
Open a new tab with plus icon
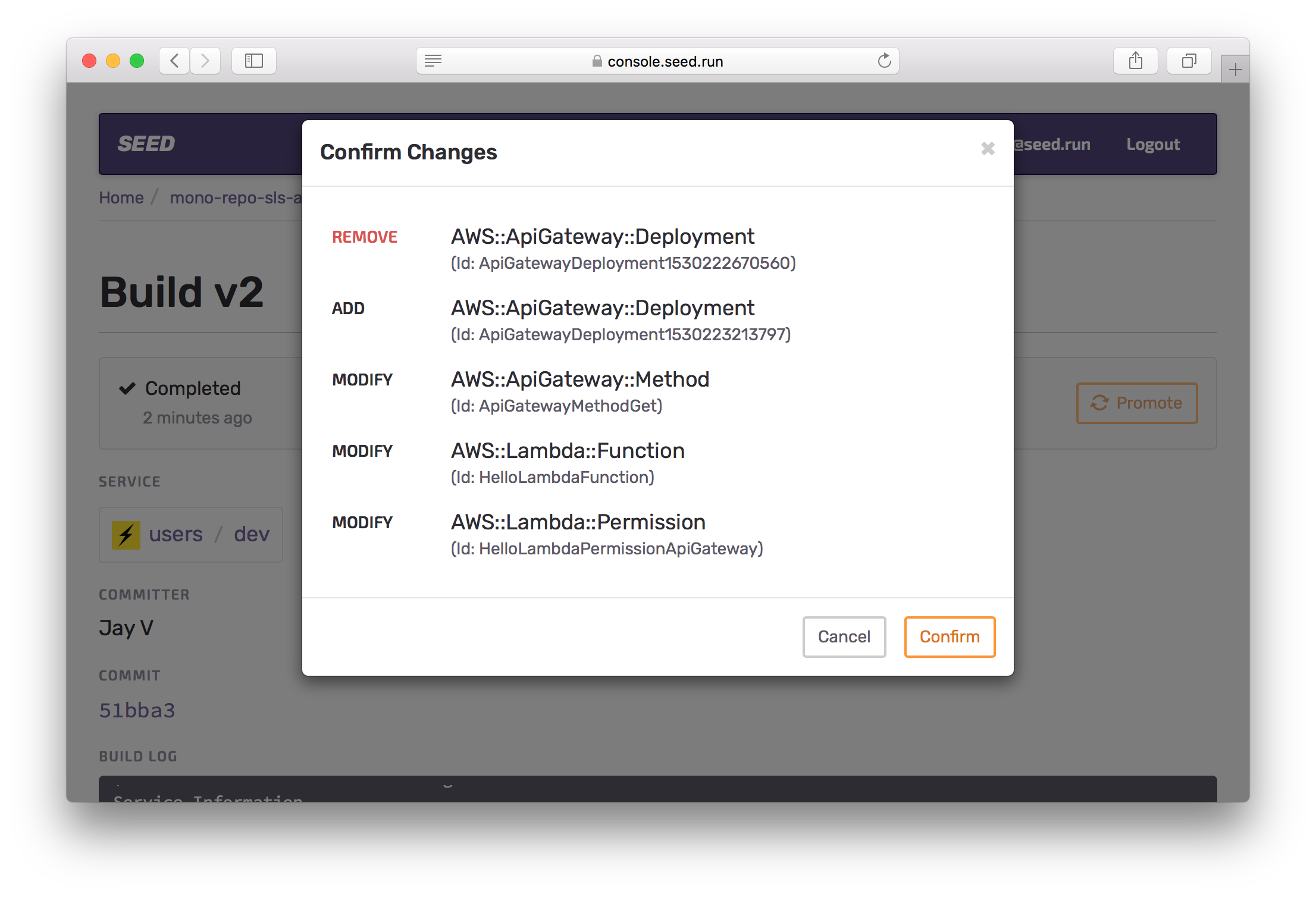(x=1235, y=70)
